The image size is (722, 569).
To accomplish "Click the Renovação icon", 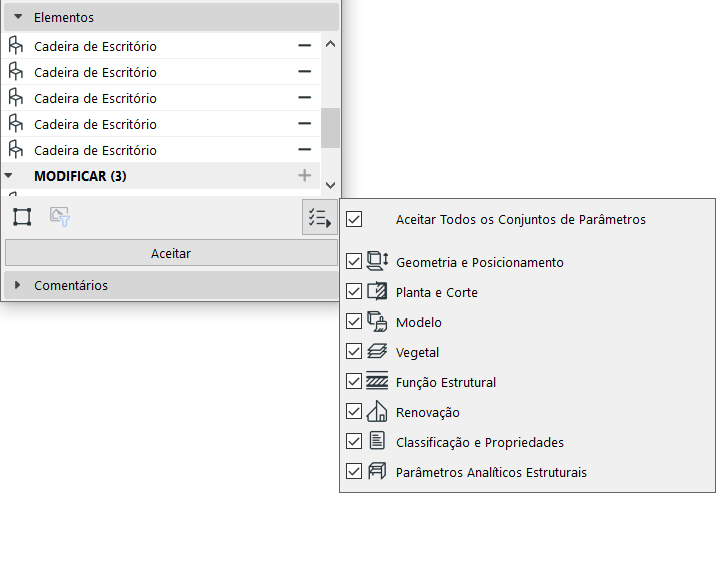I will pyautogui.click(x=377, y=412).
